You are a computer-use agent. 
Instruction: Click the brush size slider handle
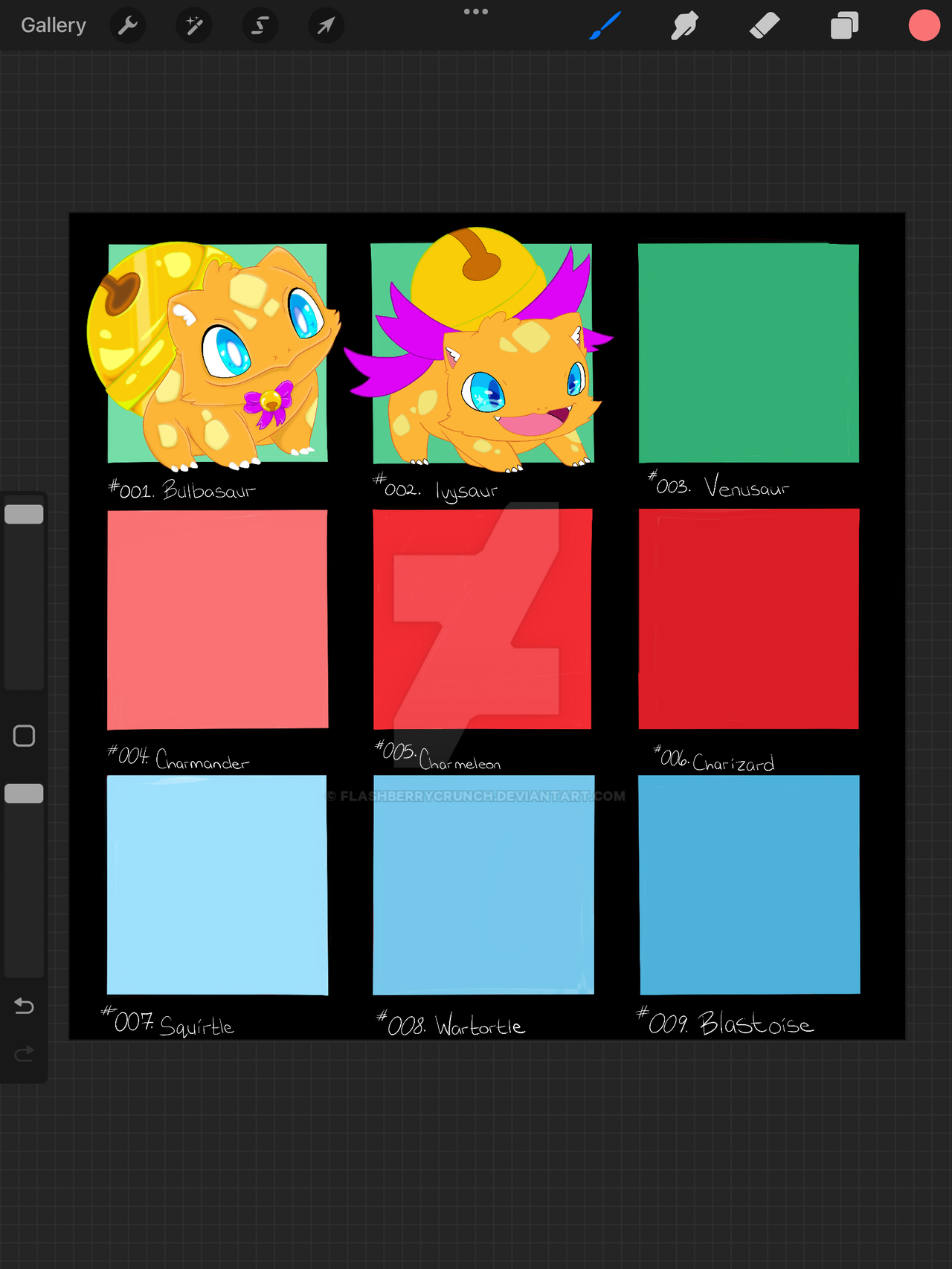pos(24,514)
